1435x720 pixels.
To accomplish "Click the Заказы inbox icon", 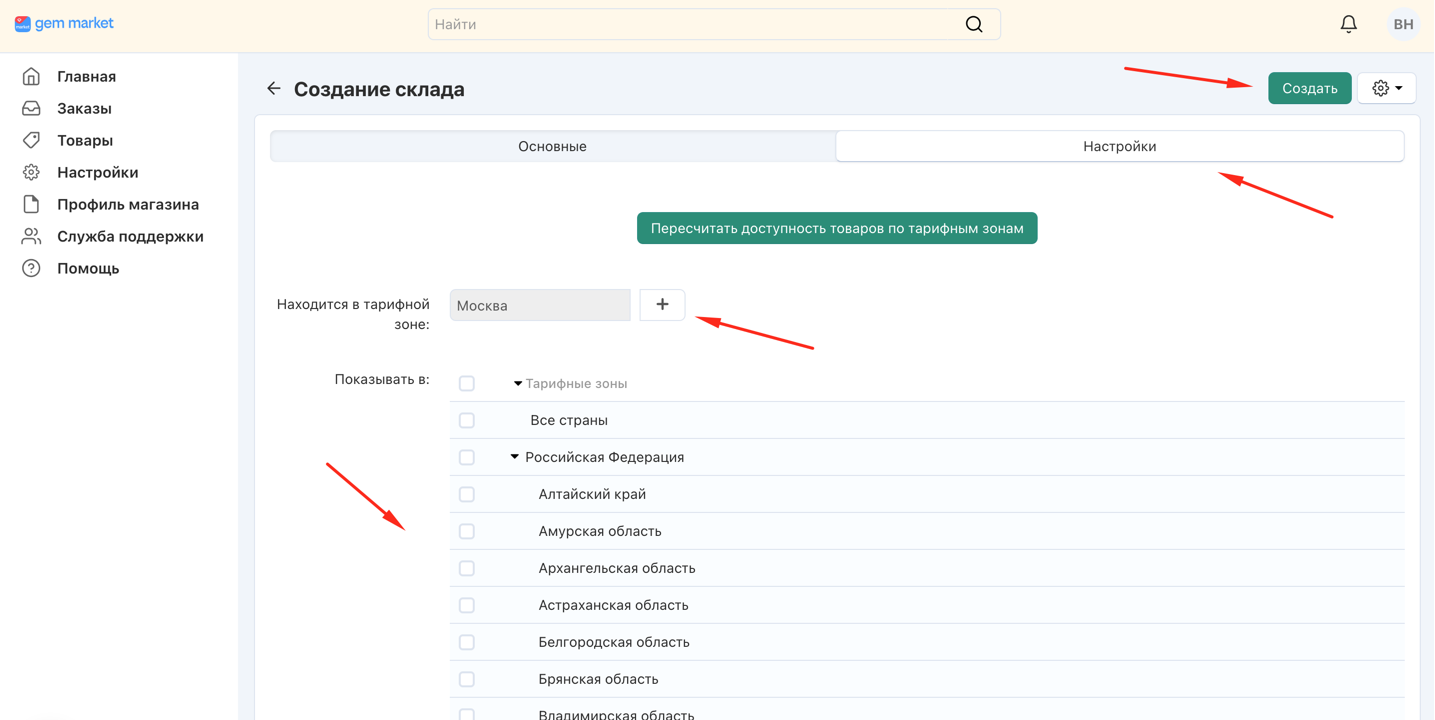I will point(32,108).
